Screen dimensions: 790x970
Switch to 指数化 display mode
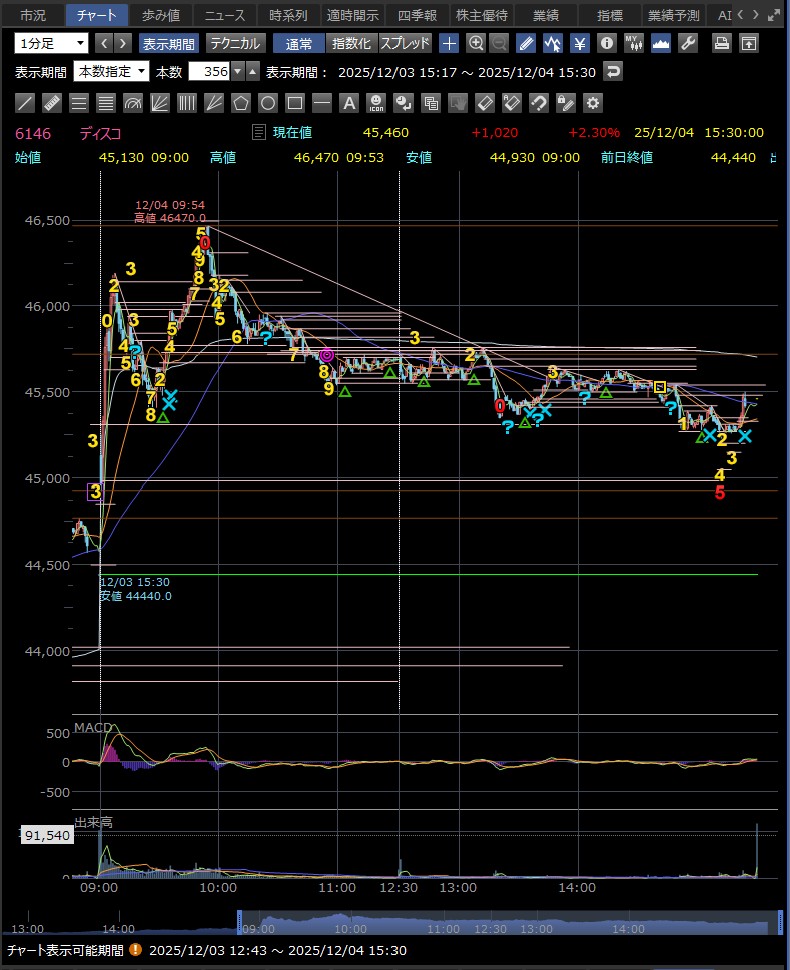351,43
